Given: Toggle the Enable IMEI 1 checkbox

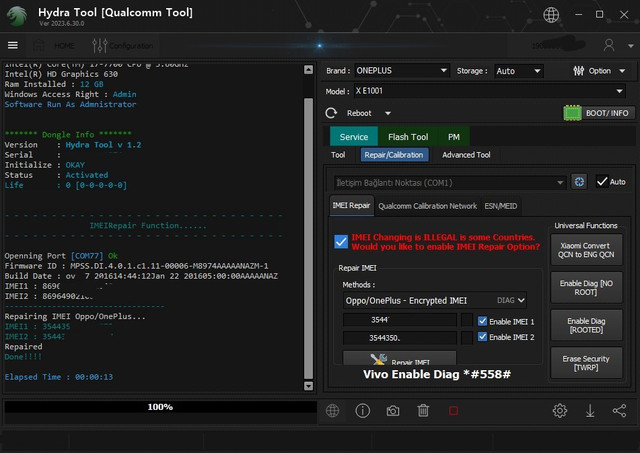Looking at the screenshot, I should click(482, 321).
